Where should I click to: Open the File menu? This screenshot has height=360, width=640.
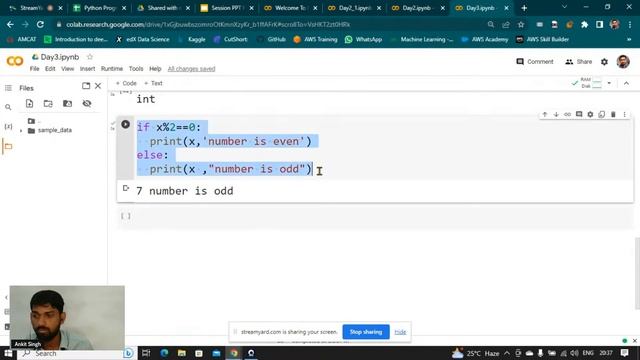[x=34, y=69]
